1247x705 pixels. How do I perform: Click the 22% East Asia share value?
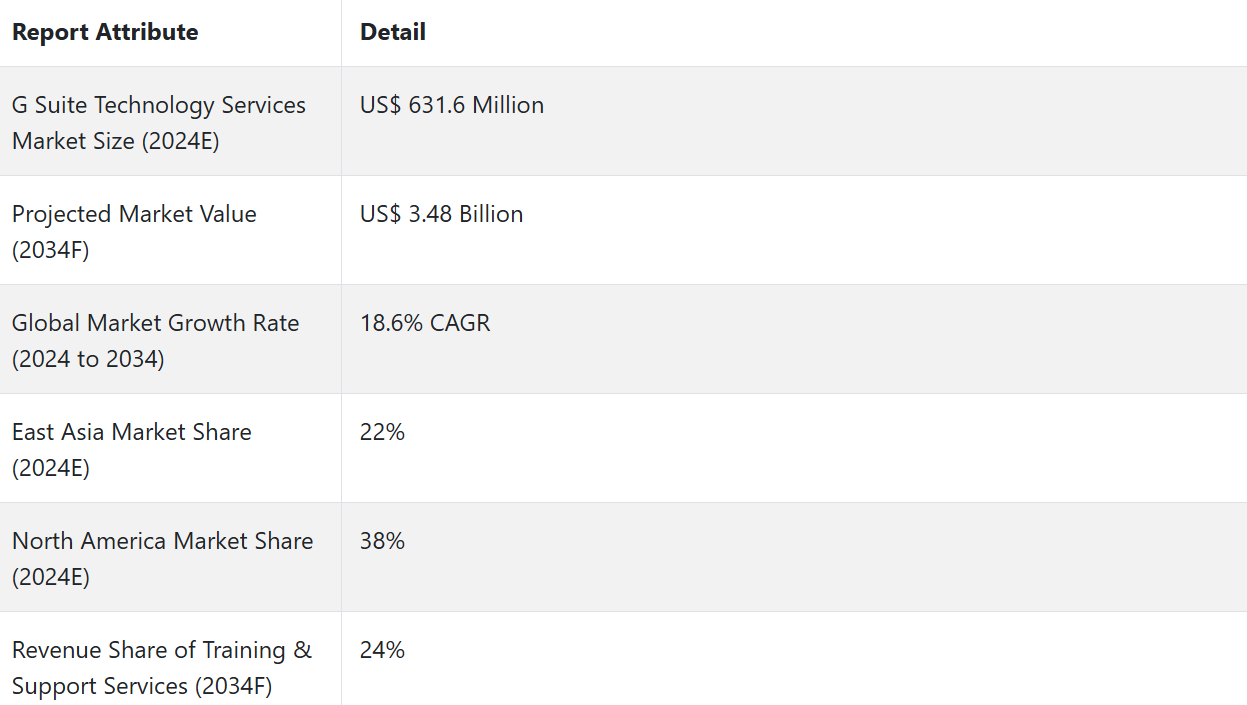[382, 432]
